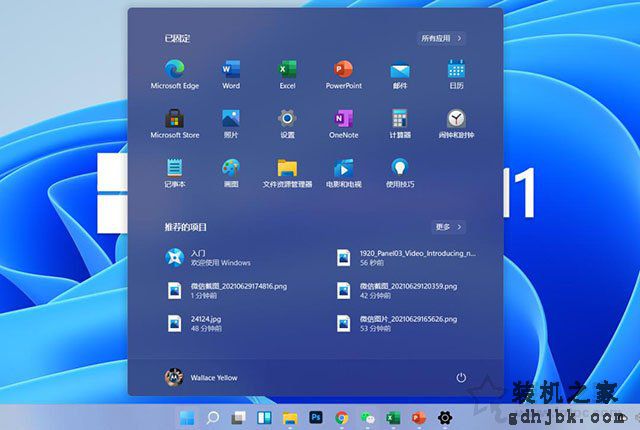Open Widgets from the taskbar

tap(264, 417)
